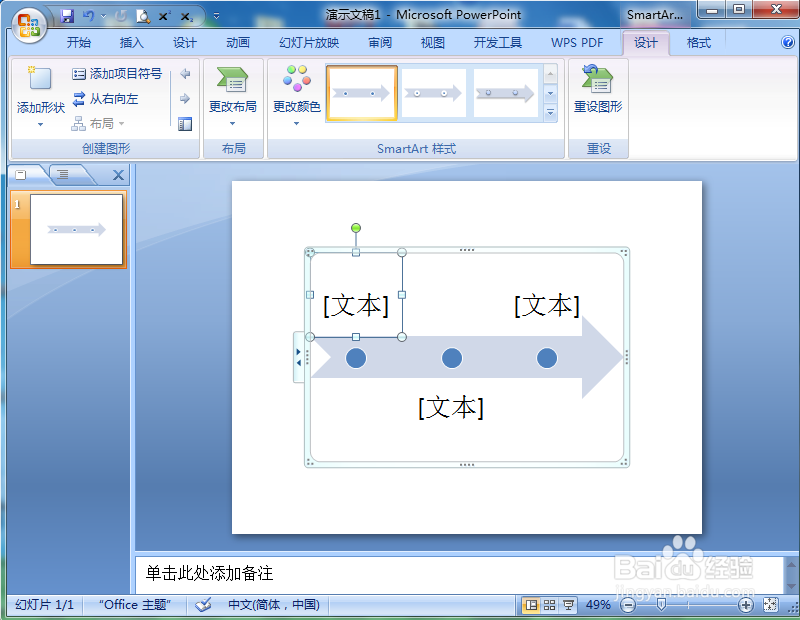Click Change Colors (更改颜色) icon
This screenshot has height=620, width=800.
297,78
